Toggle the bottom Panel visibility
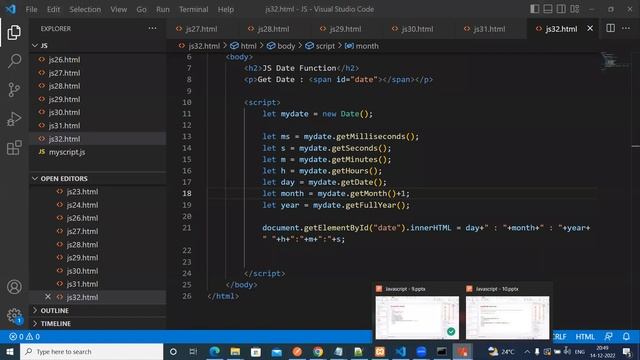 (x=548, y=9)
